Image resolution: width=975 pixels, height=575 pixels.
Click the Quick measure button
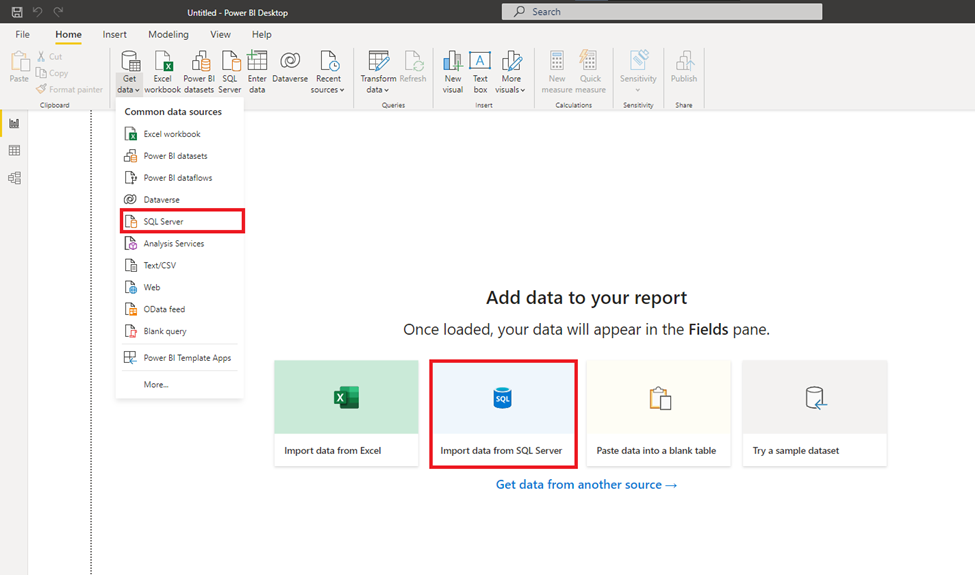[x=590, y=72]
